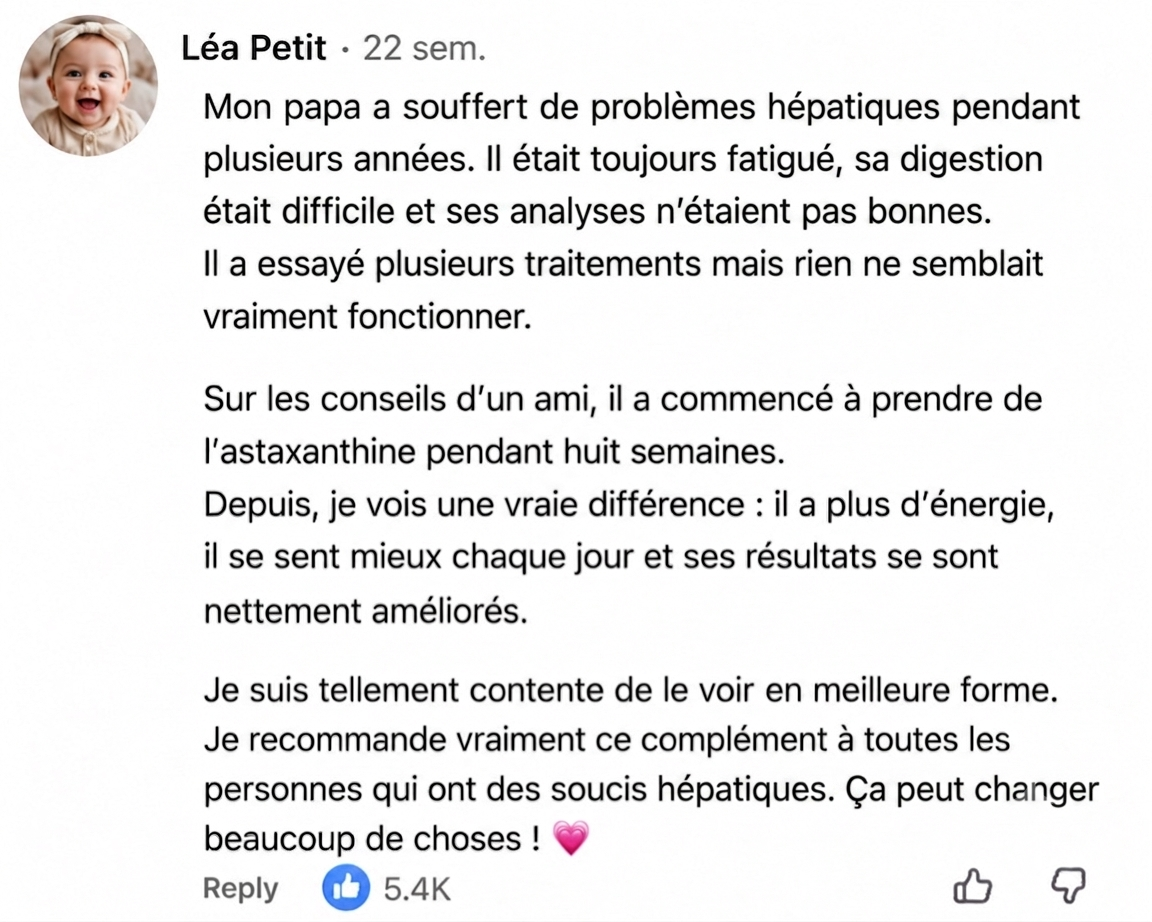Like the comment with outline thumbs-up
1152x922 pixels.
click(973, 885)
